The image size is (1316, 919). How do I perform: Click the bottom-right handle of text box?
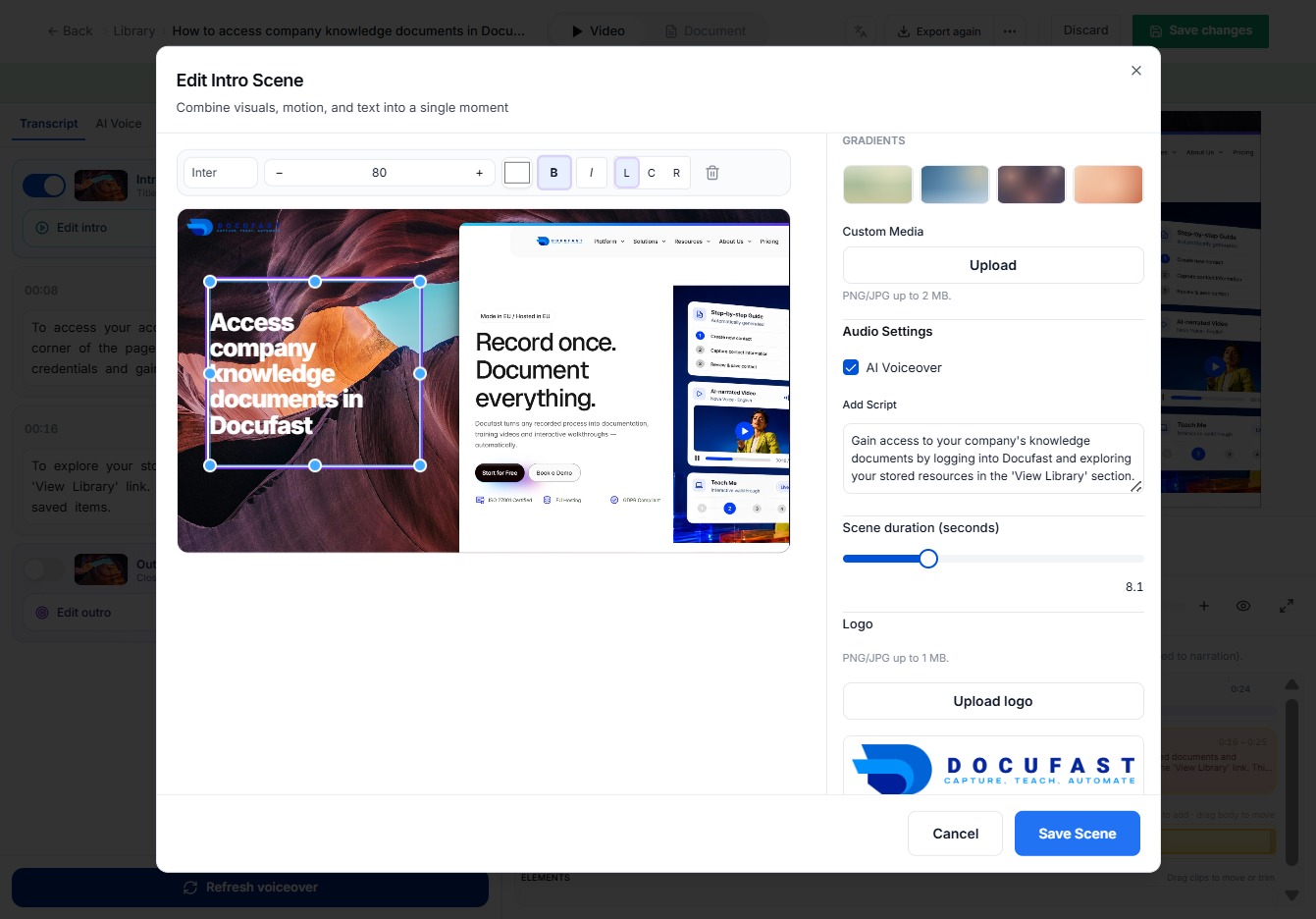coord(420,465)
